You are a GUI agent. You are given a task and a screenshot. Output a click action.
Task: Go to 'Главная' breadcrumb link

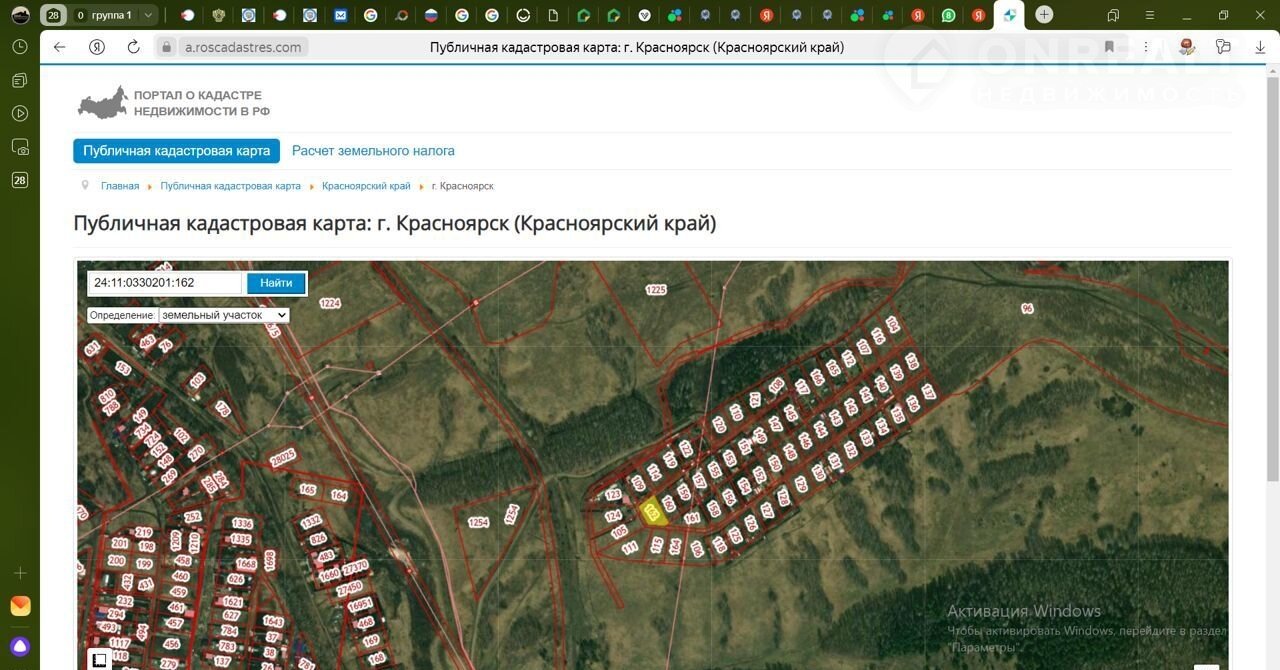click(x=120, y=186)
